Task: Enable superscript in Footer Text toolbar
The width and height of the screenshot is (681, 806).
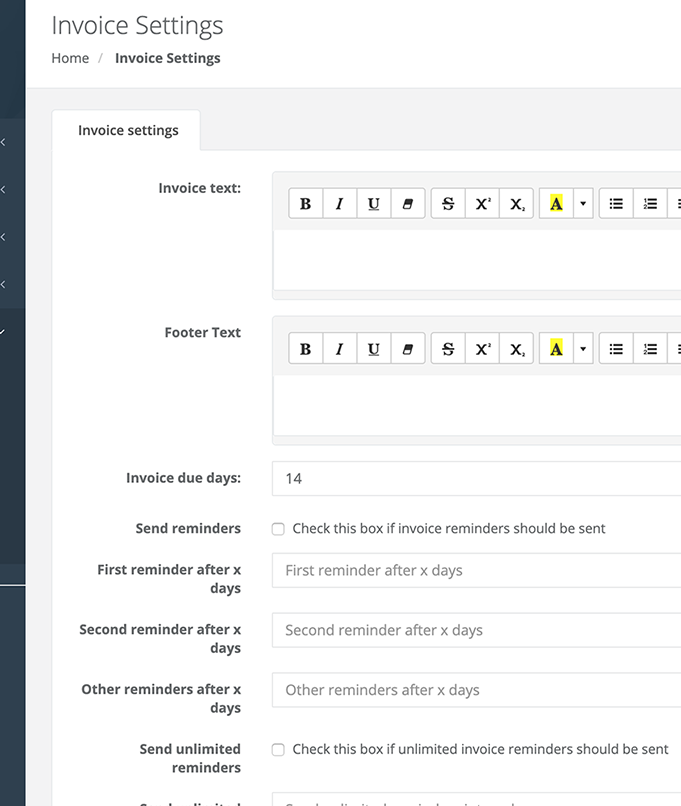Action: pyautogui.click(x=483, y=349)
